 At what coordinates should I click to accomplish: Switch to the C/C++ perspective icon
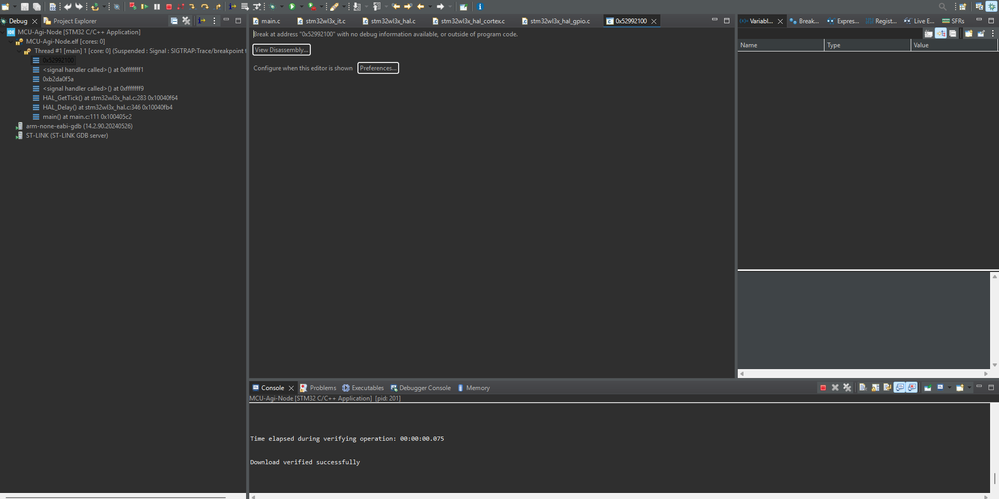click(x=979, y=6)
